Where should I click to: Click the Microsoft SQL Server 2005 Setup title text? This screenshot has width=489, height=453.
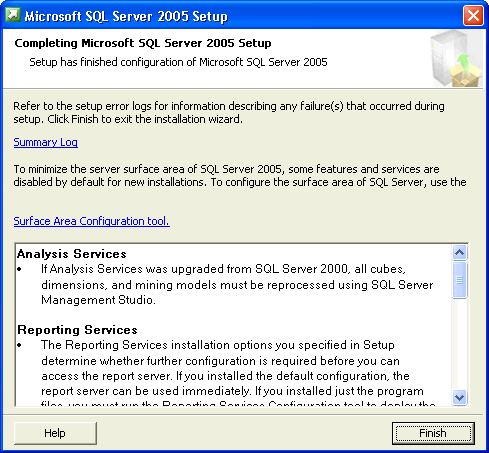pyautogui.click(x=126, y=16)
